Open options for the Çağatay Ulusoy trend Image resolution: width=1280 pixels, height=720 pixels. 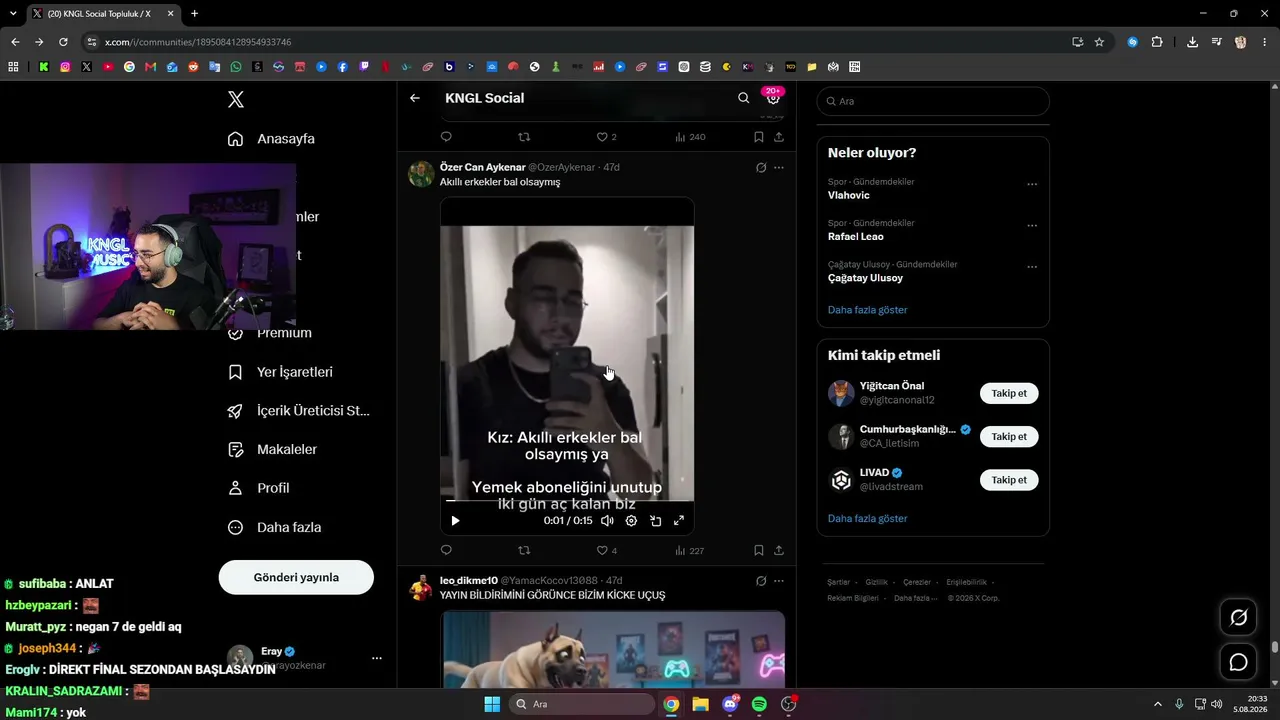pos(1032,267)
